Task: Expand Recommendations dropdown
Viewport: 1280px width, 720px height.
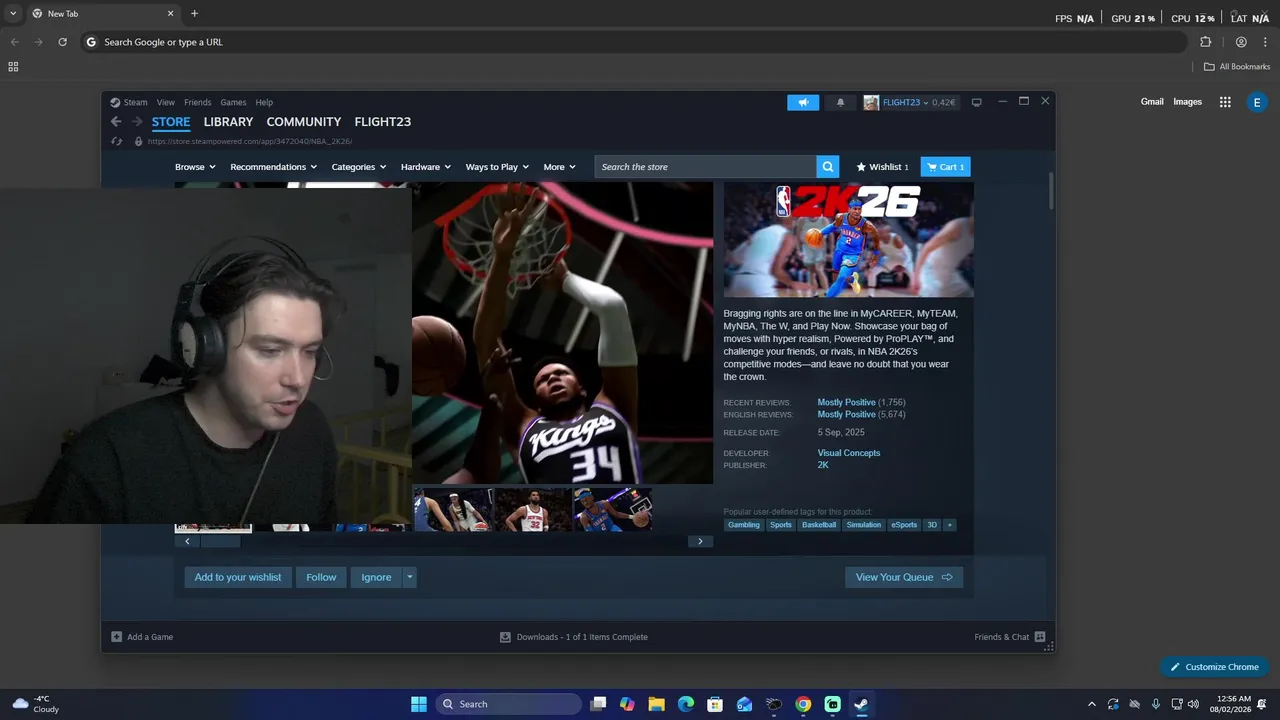Action: point(273,167)
